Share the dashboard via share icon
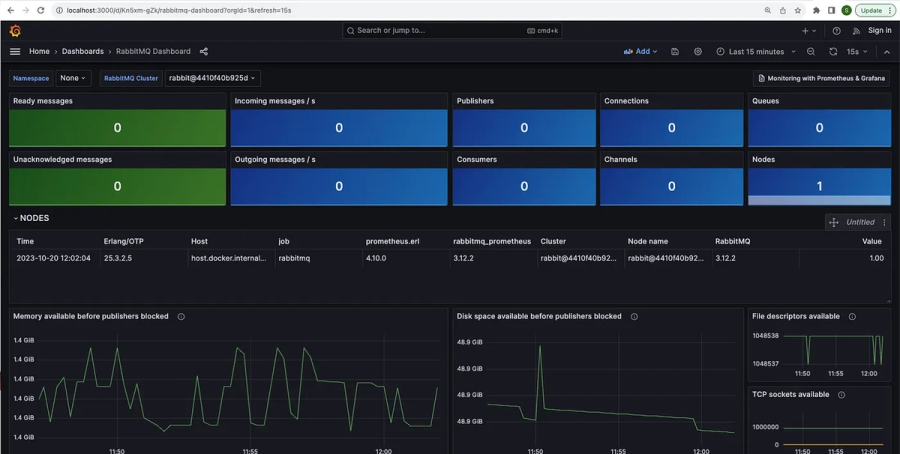Screen dimensions: 900x454 point(204,52)
